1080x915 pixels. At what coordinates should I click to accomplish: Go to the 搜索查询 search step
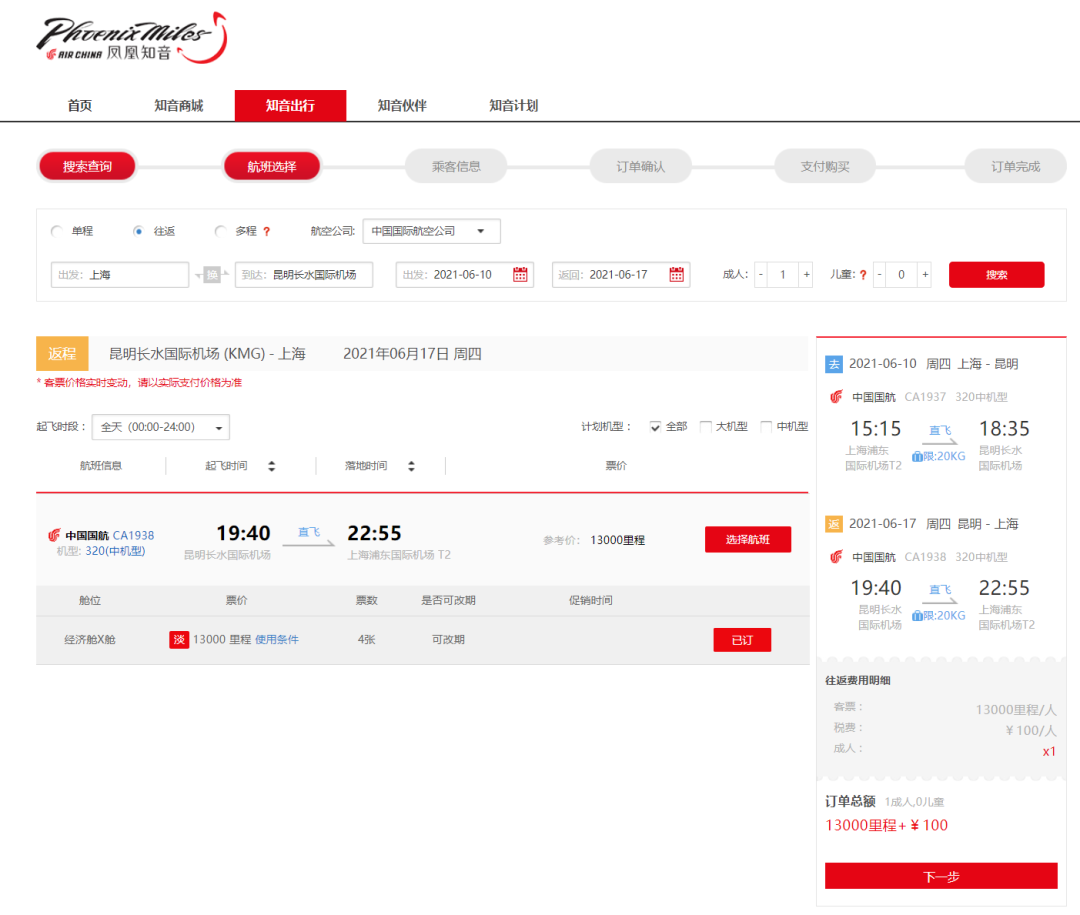pyautogui.click(x=87, y=167)
